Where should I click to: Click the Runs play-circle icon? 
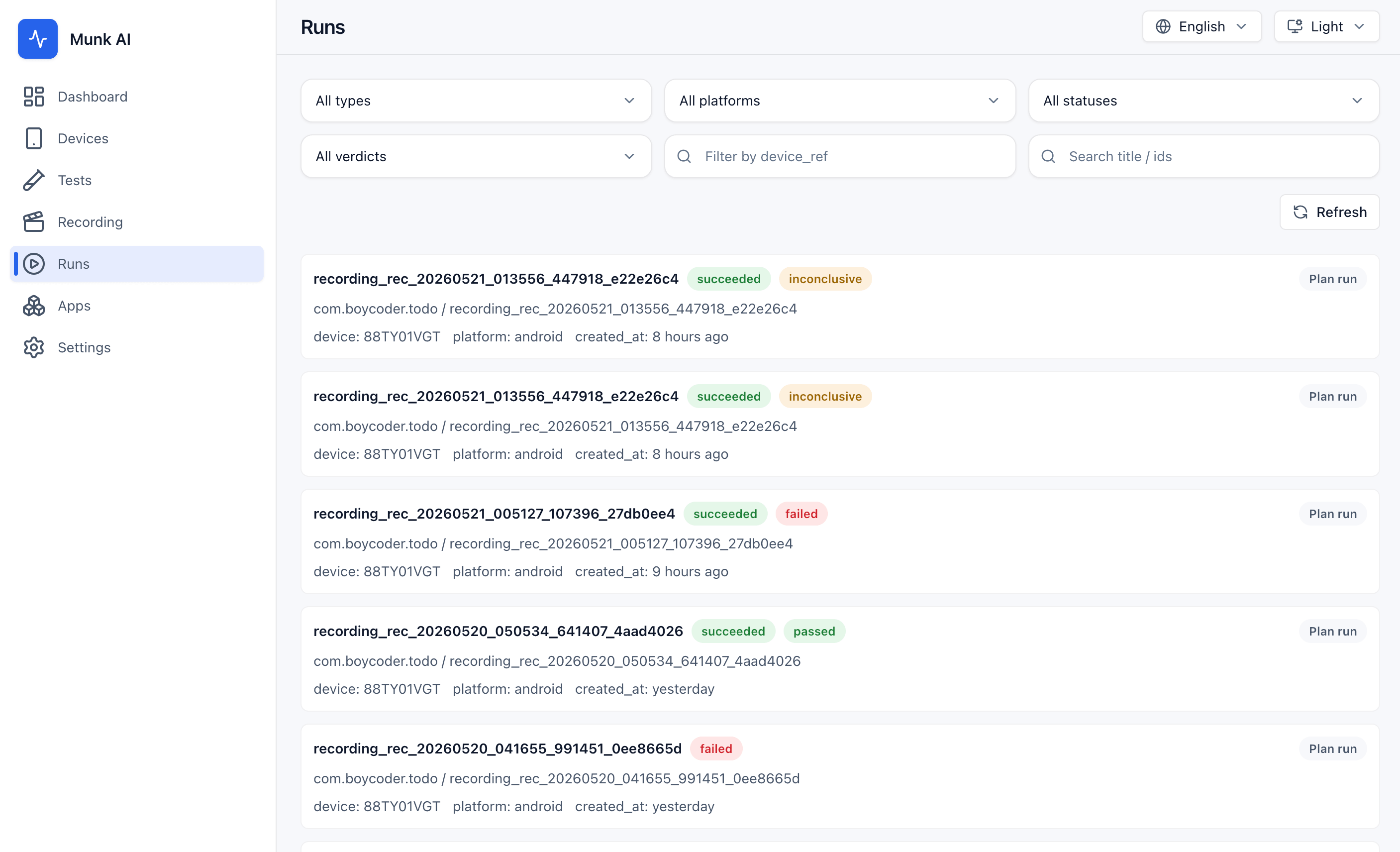click(33, 264)
